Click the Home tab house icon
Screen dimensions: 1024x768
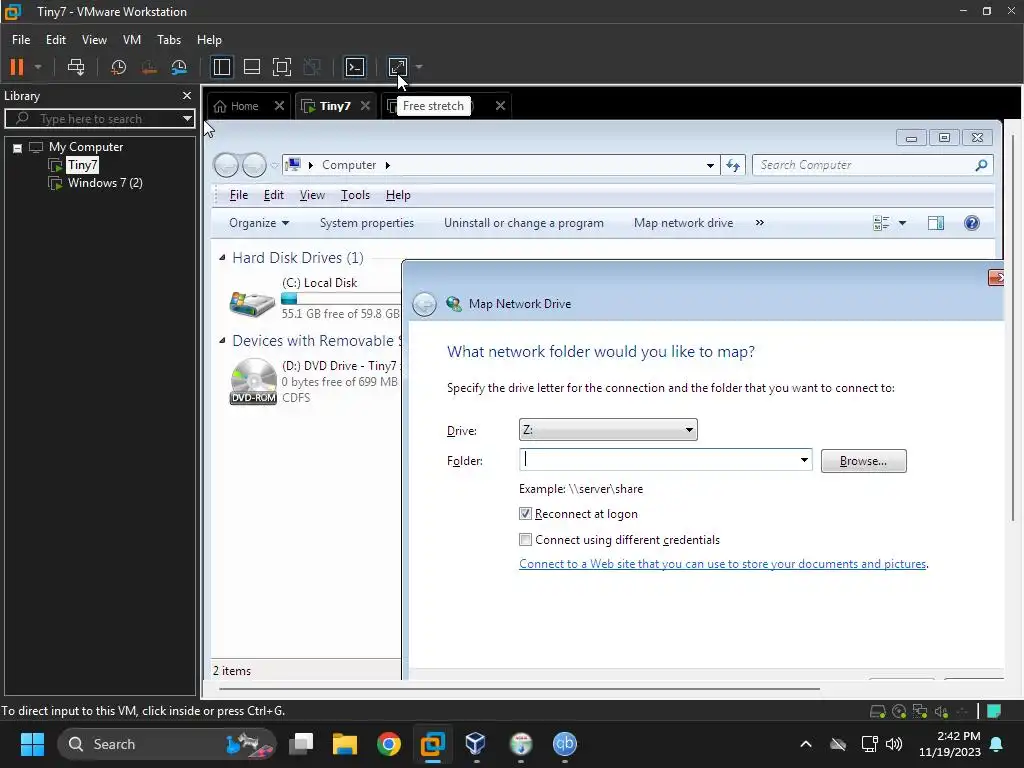click(220, 106)
